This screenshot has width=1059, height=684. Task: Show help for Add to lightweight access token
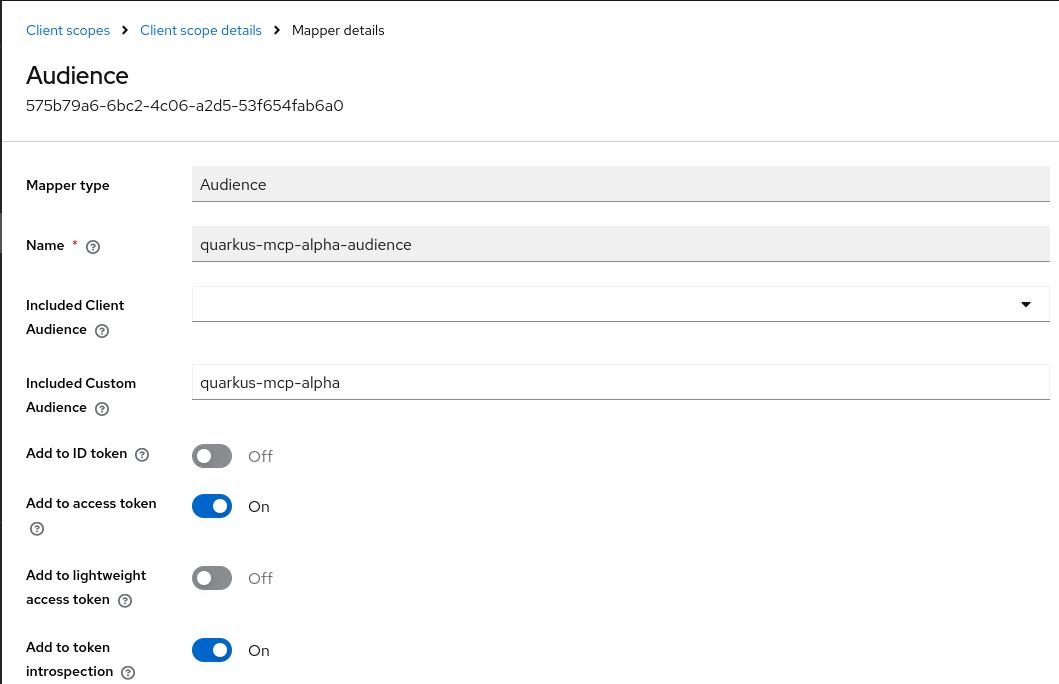[125, 601]
